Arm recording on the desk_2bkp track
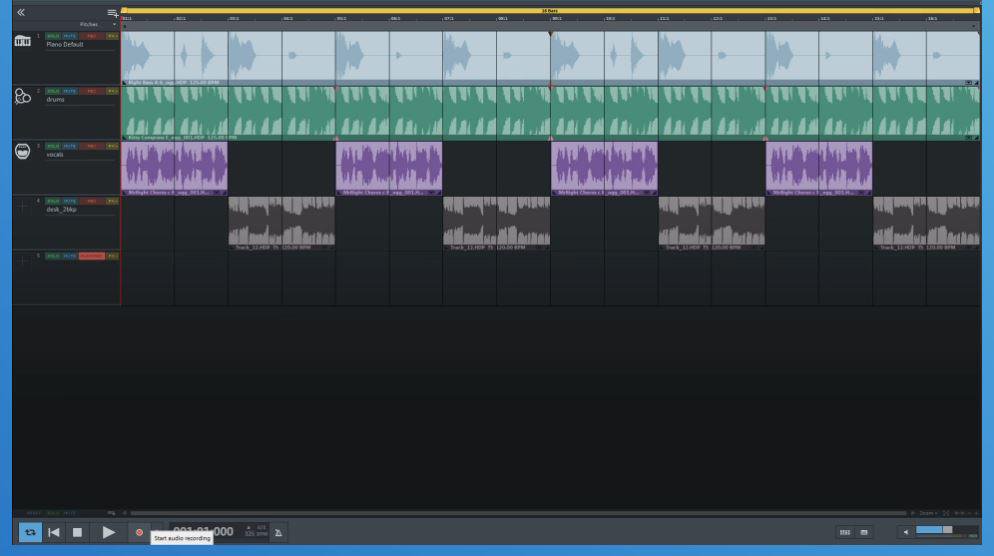 [x=91, y=201]
